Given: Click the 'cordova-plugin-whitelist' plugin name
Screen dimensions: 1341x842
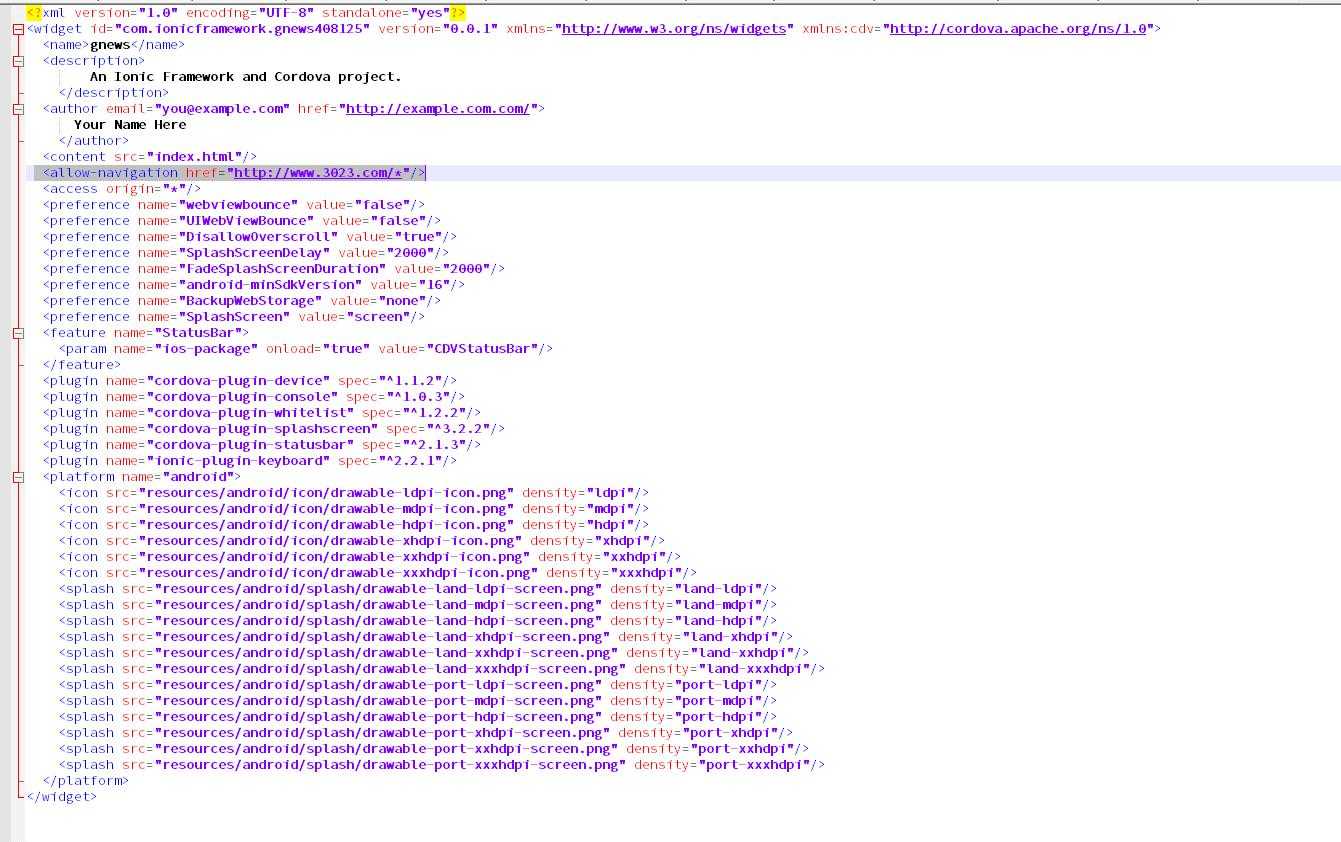Looking at the screenshot, I should pos(250,413).
